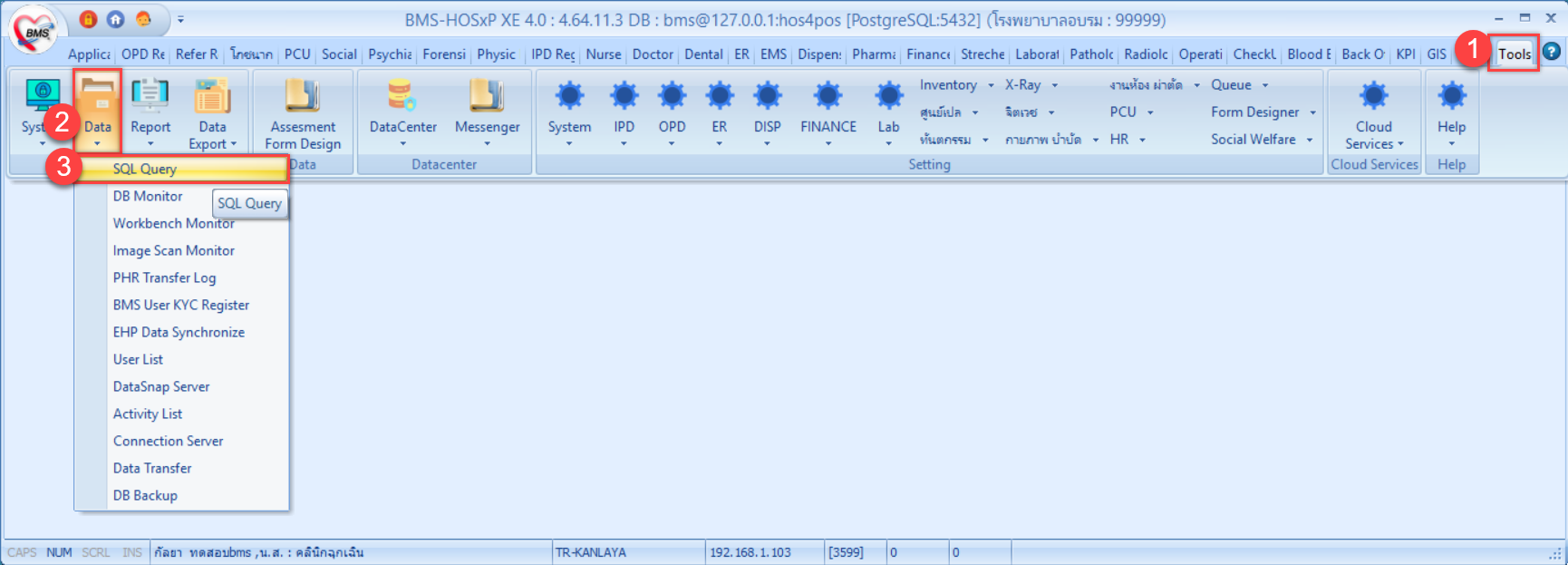Click the lock icon in quick access bar
The width and height of the screenshot is (1568, 565).
[x=88, y=19]
